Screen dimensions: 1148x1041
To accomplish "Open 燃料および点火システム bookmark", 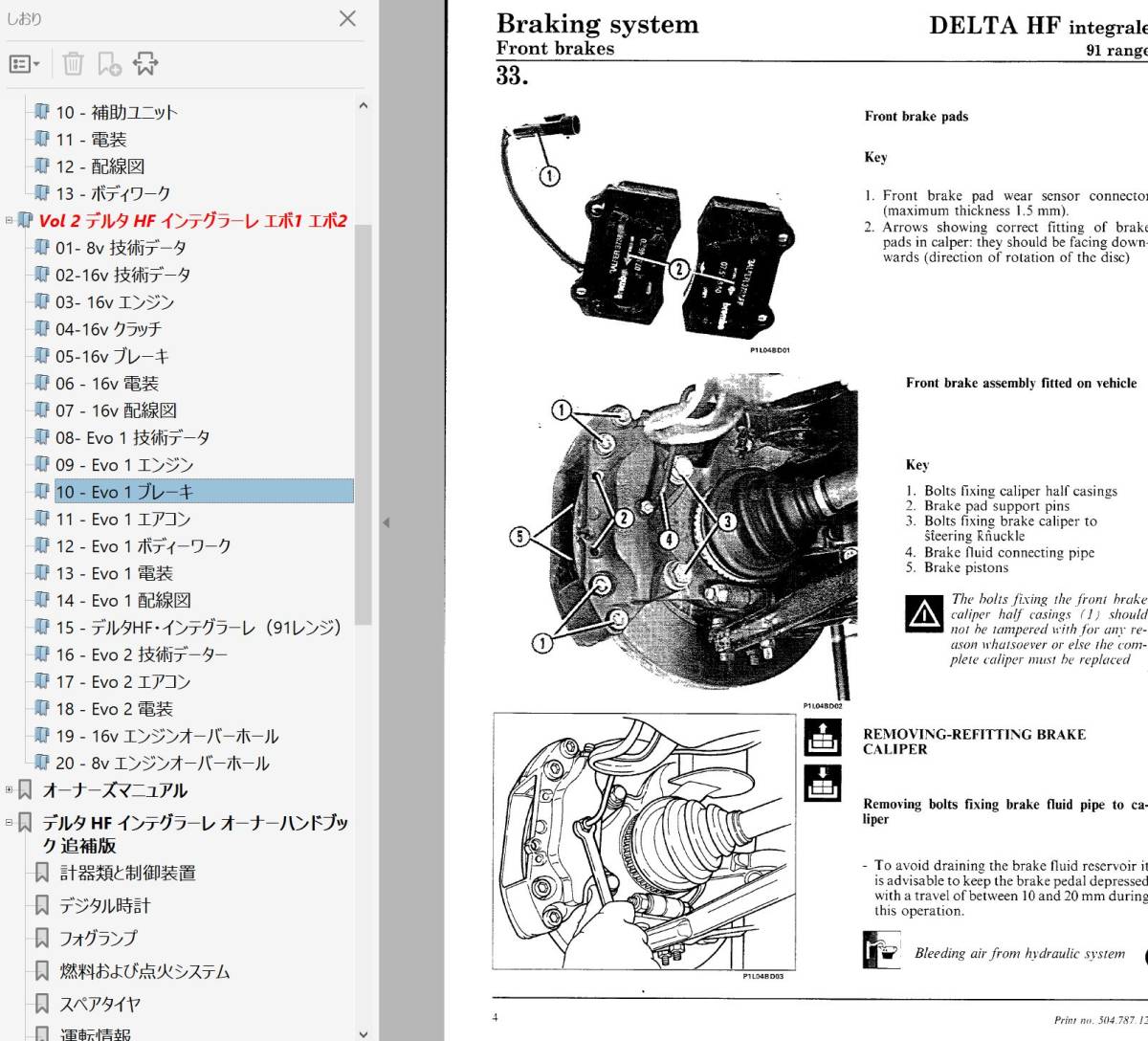I will point(145,971).
